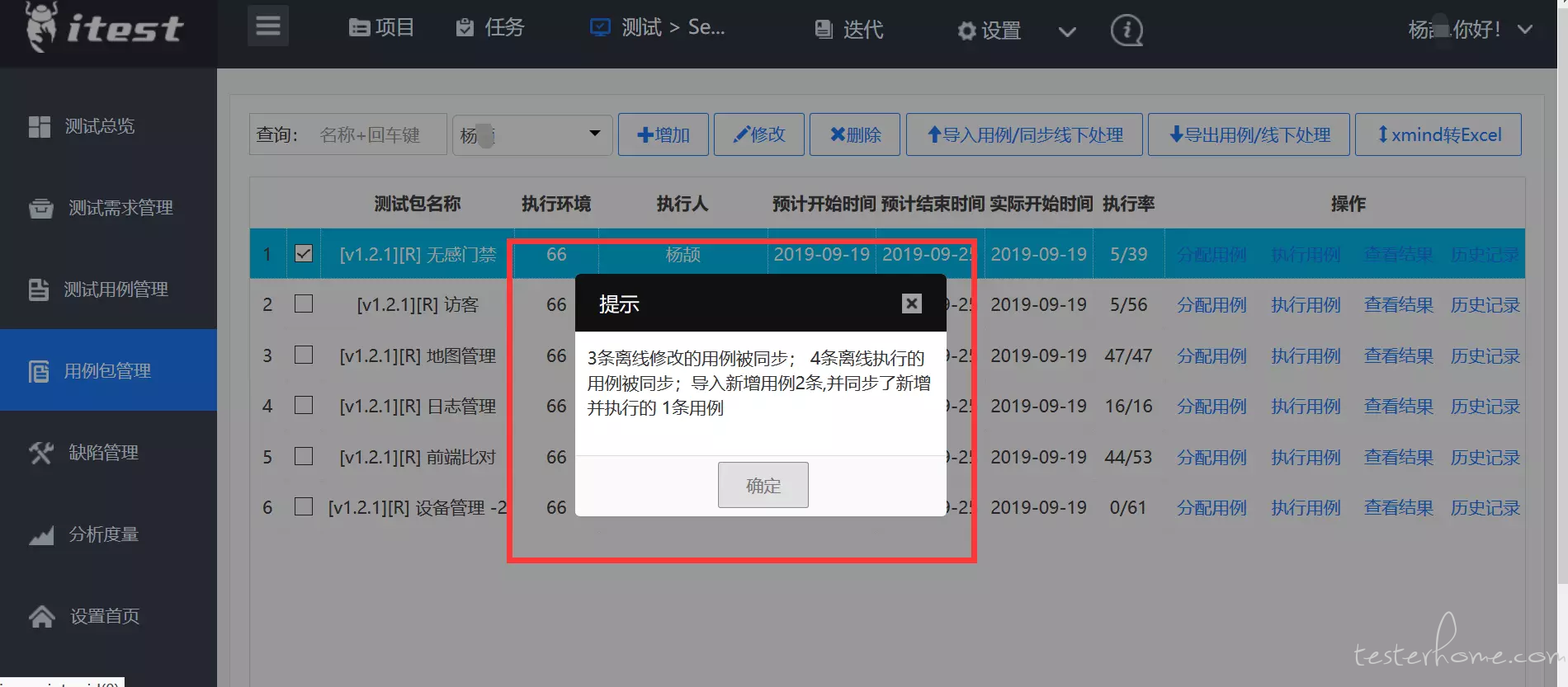This screenshot has height=687, width=1568.
Task: Click 历史记录 for 访客 row
Action: coord(1485,305)
